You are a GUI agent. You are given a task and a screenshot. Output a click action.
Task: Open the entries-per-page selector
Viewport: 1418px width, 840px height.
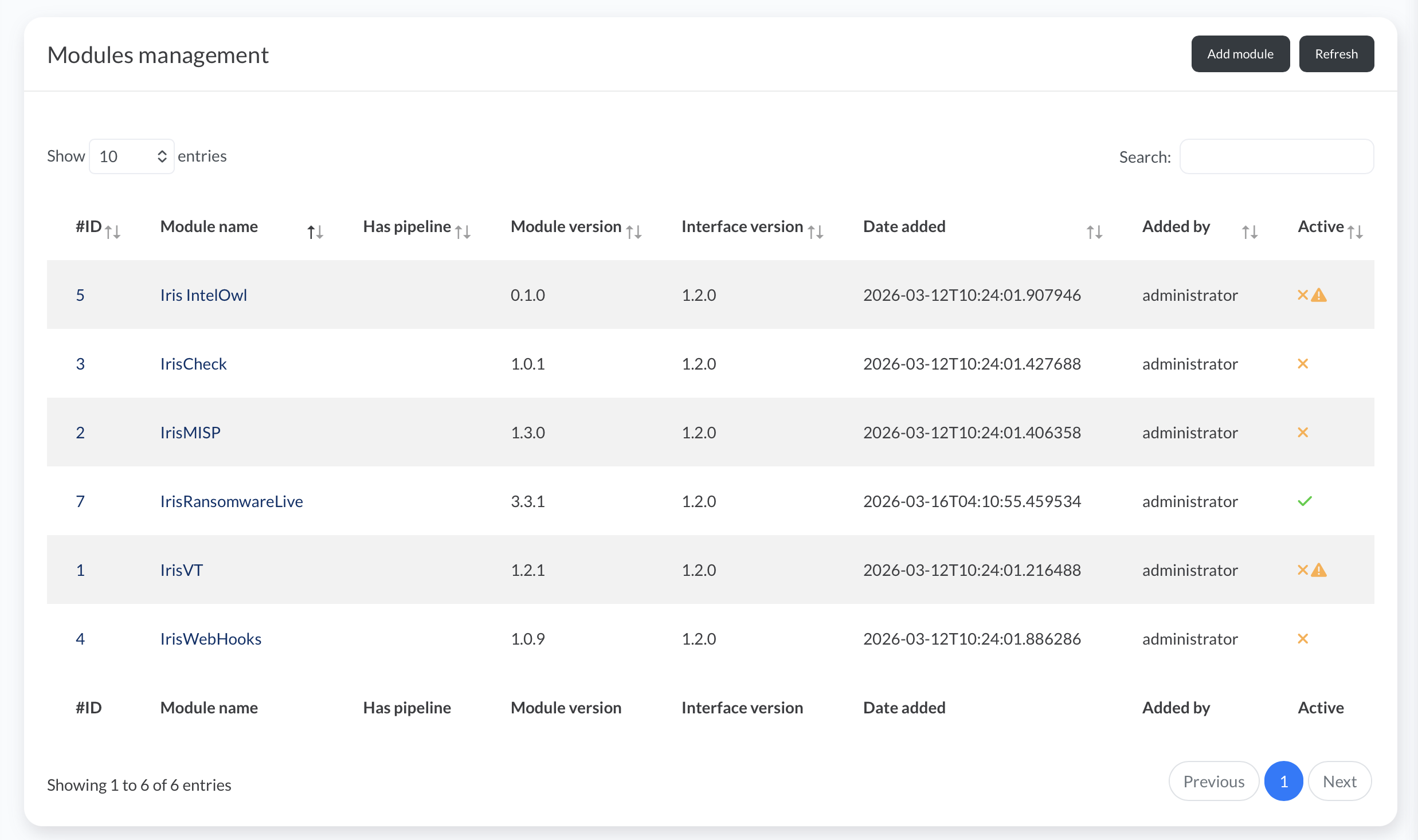(x=131, y=156)
